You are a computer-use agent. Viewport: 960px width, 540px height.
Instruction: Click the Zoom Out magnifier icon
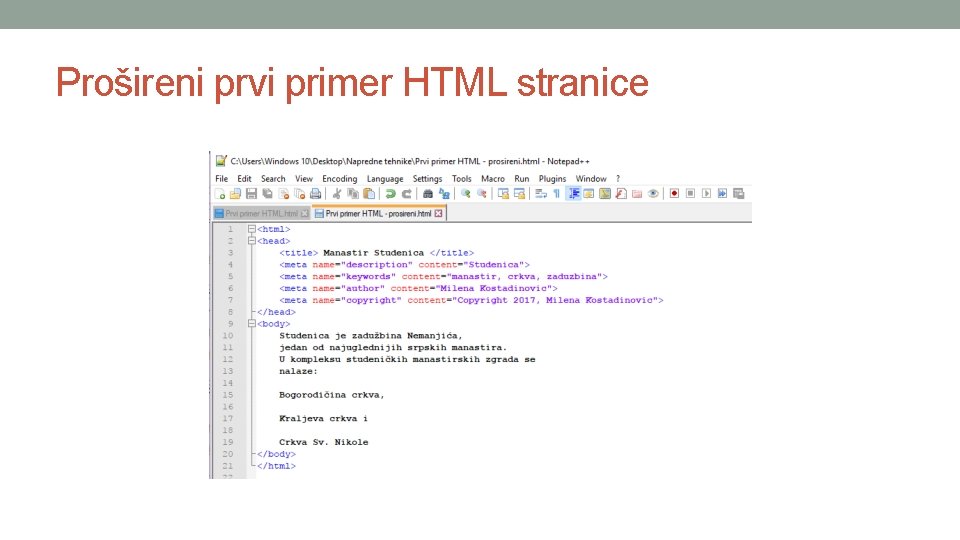point(482,193)
